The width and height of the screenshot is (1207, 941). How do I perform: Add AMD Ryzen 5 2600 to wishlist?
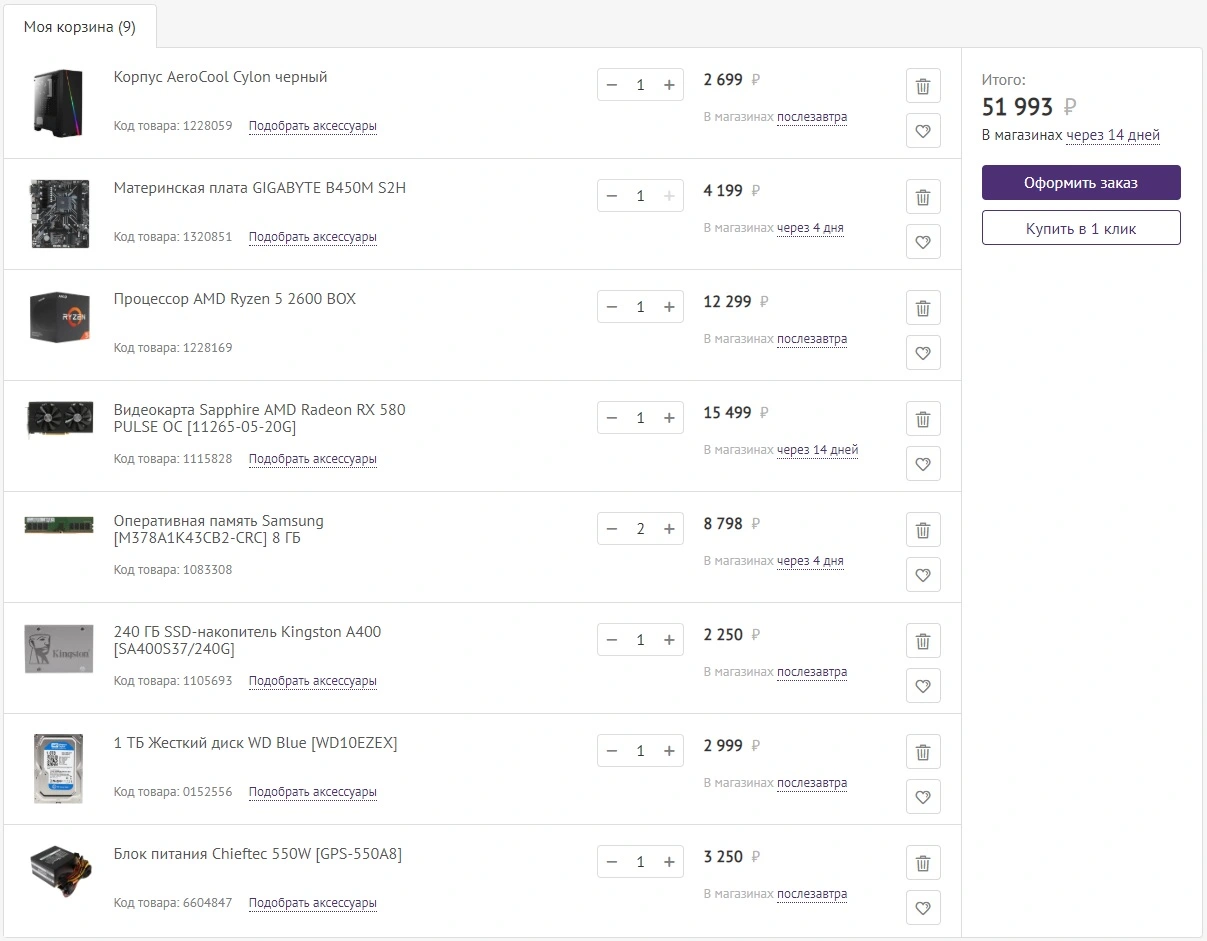click(x=923, y=352)
